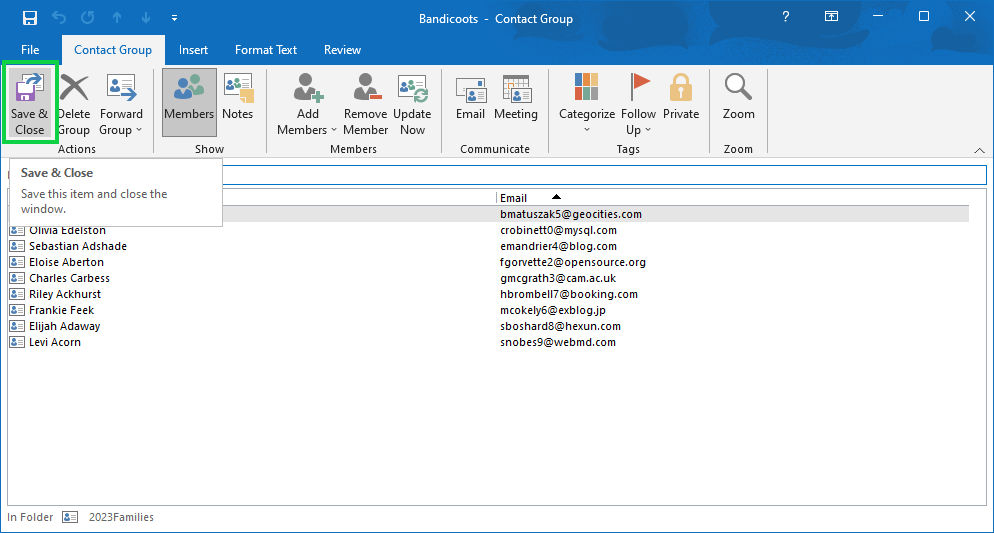Select member Elijah Adaway
This screenshot has width=994, height=533.
65,326
